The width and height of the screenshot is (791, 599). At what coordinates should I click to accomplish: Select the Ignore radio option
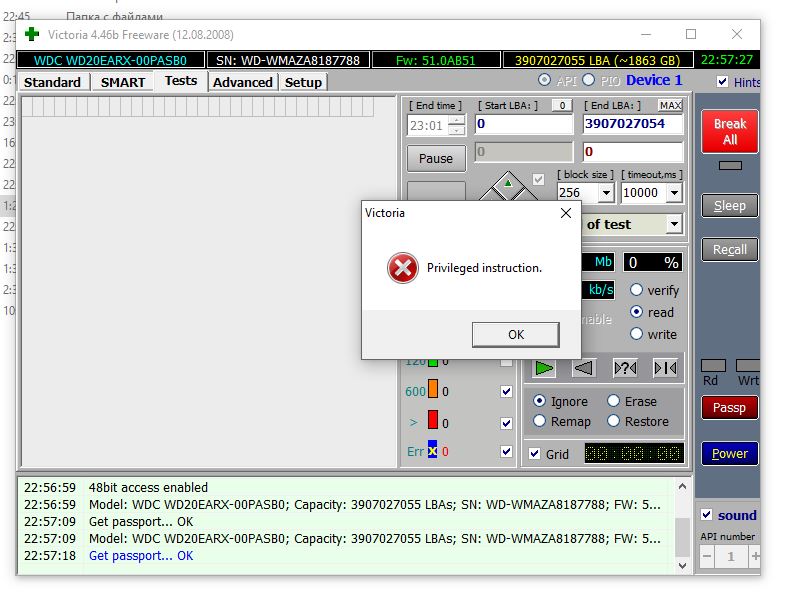coord(539,401)
